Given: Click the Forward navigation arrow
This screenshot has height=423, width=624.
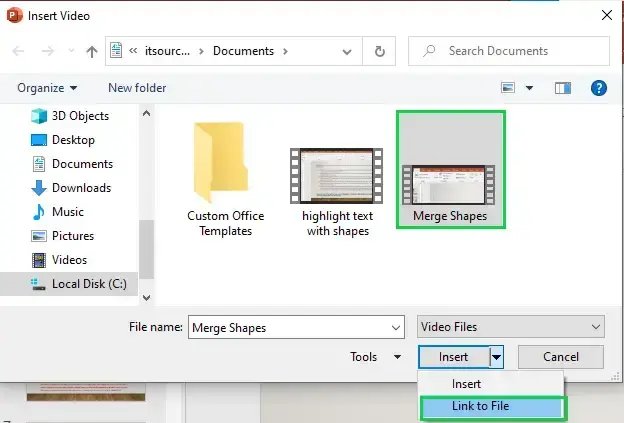Looking at the screenshot, I should click(48, 51).
